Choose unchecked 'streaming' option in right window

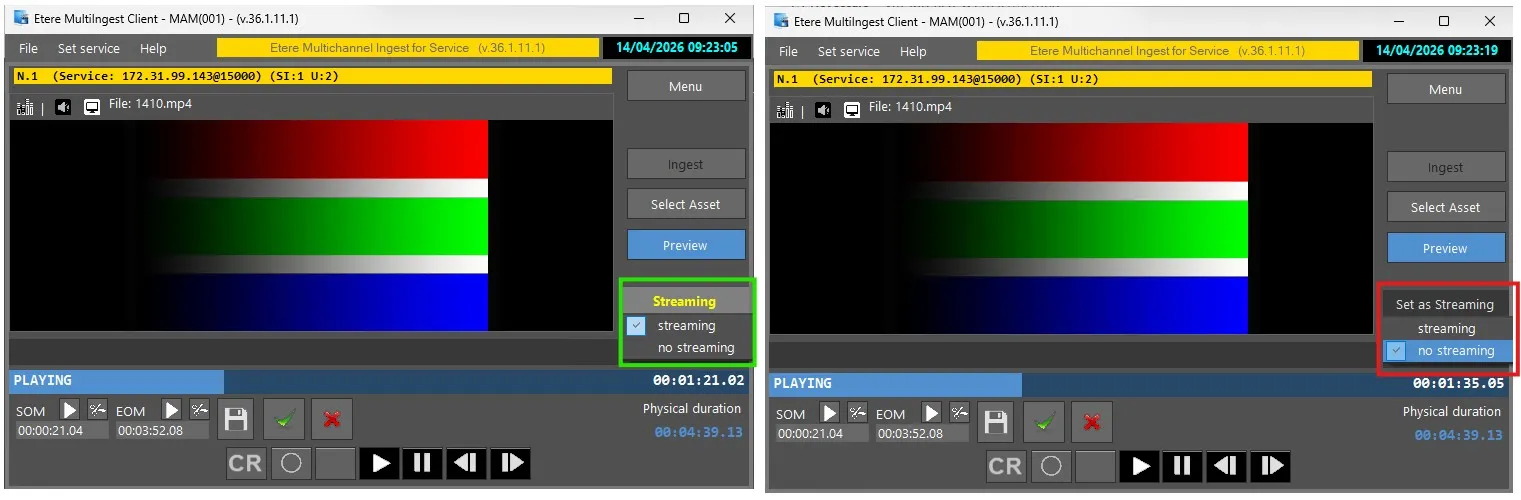tap(1446, 329)
